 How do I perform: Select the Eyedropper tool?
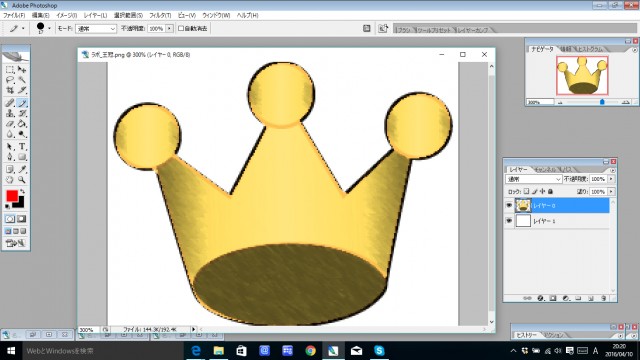tap(22, 169)
